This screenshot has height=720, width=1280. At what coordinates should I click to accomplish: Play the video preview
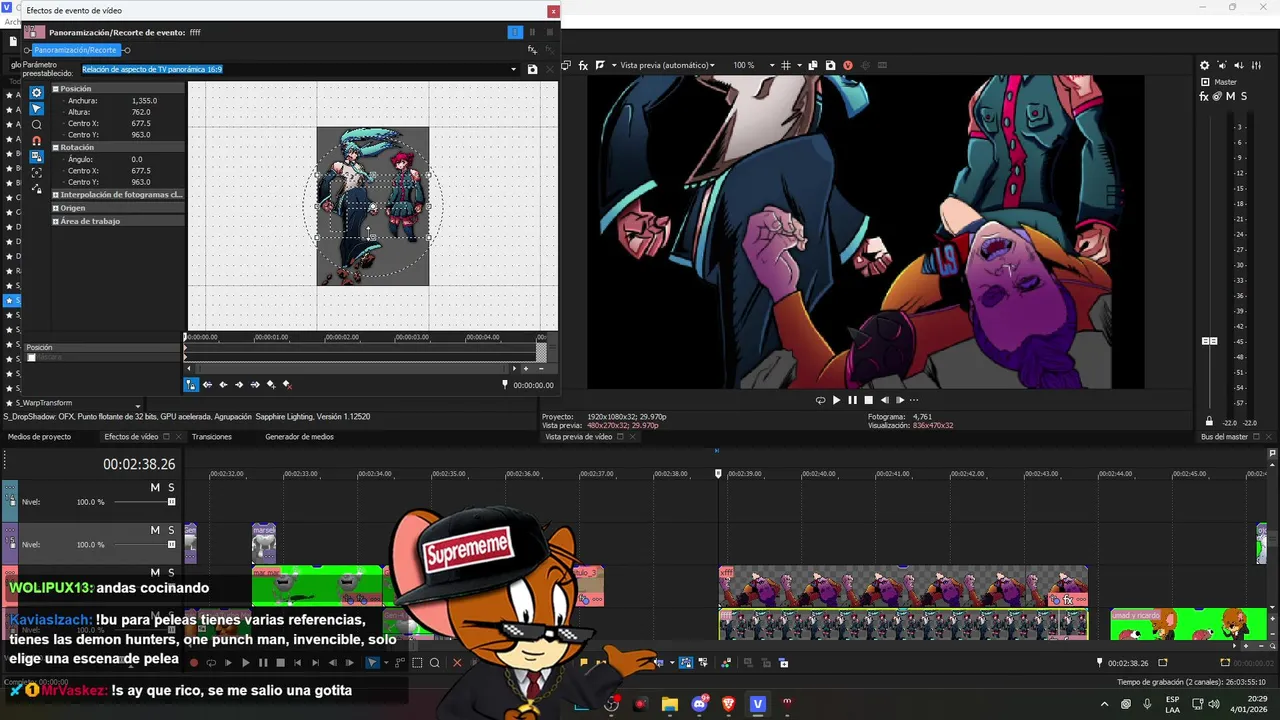[x=836, y=400]
